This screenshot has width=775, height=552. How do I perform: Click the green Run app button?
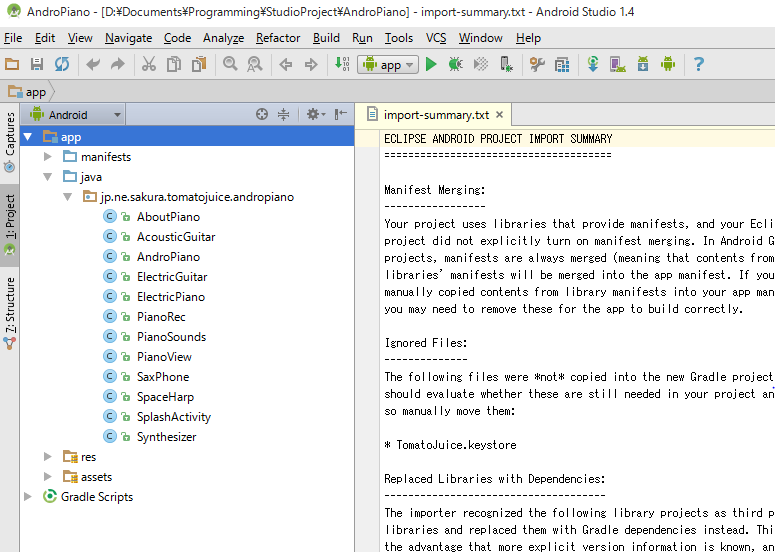click(431, 65)
